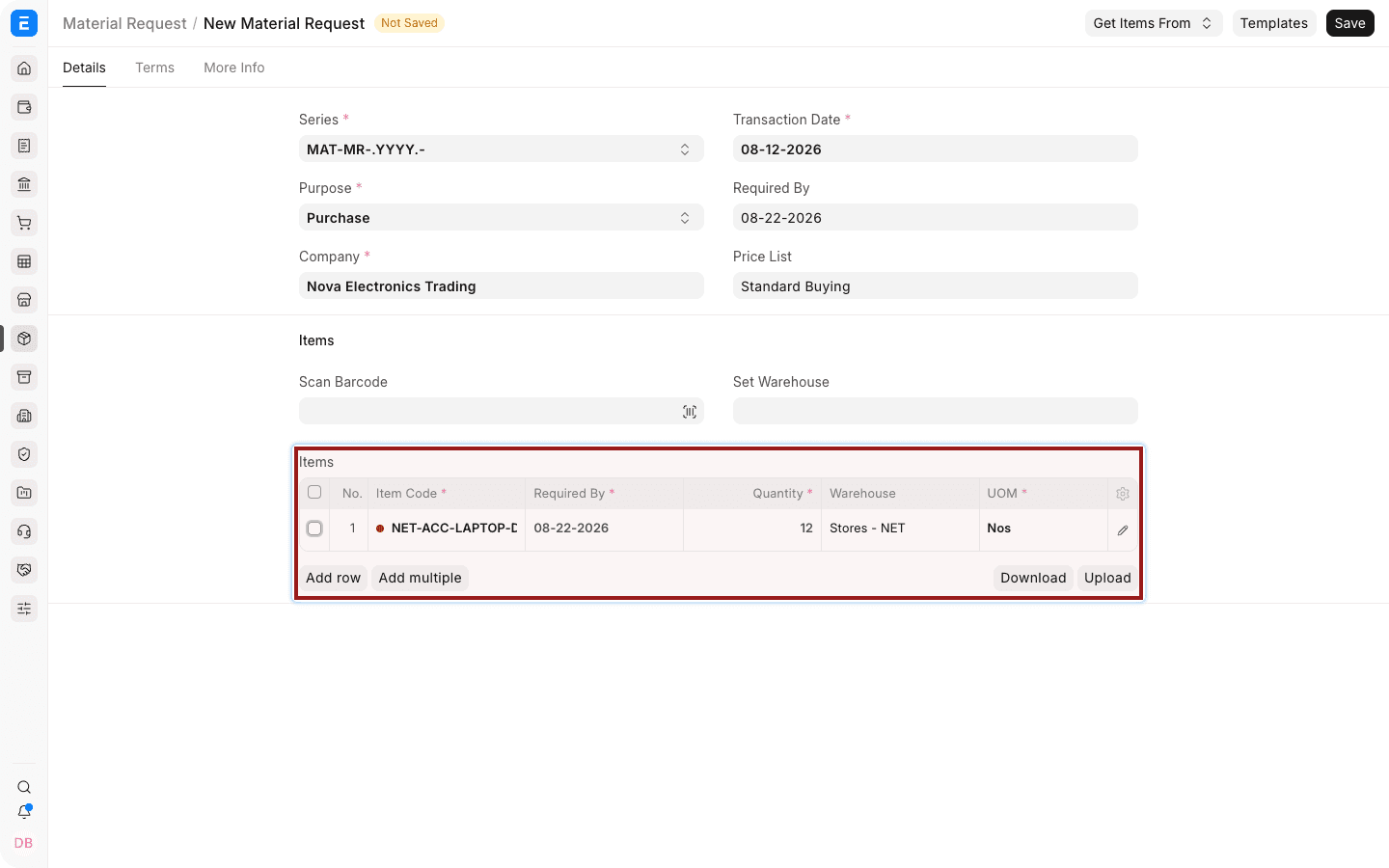Select the NET-ACC-LAPTOP-D item code cell
This screenshot has width=1389, height=868.
pyautogui.click(x=447, y=529)
